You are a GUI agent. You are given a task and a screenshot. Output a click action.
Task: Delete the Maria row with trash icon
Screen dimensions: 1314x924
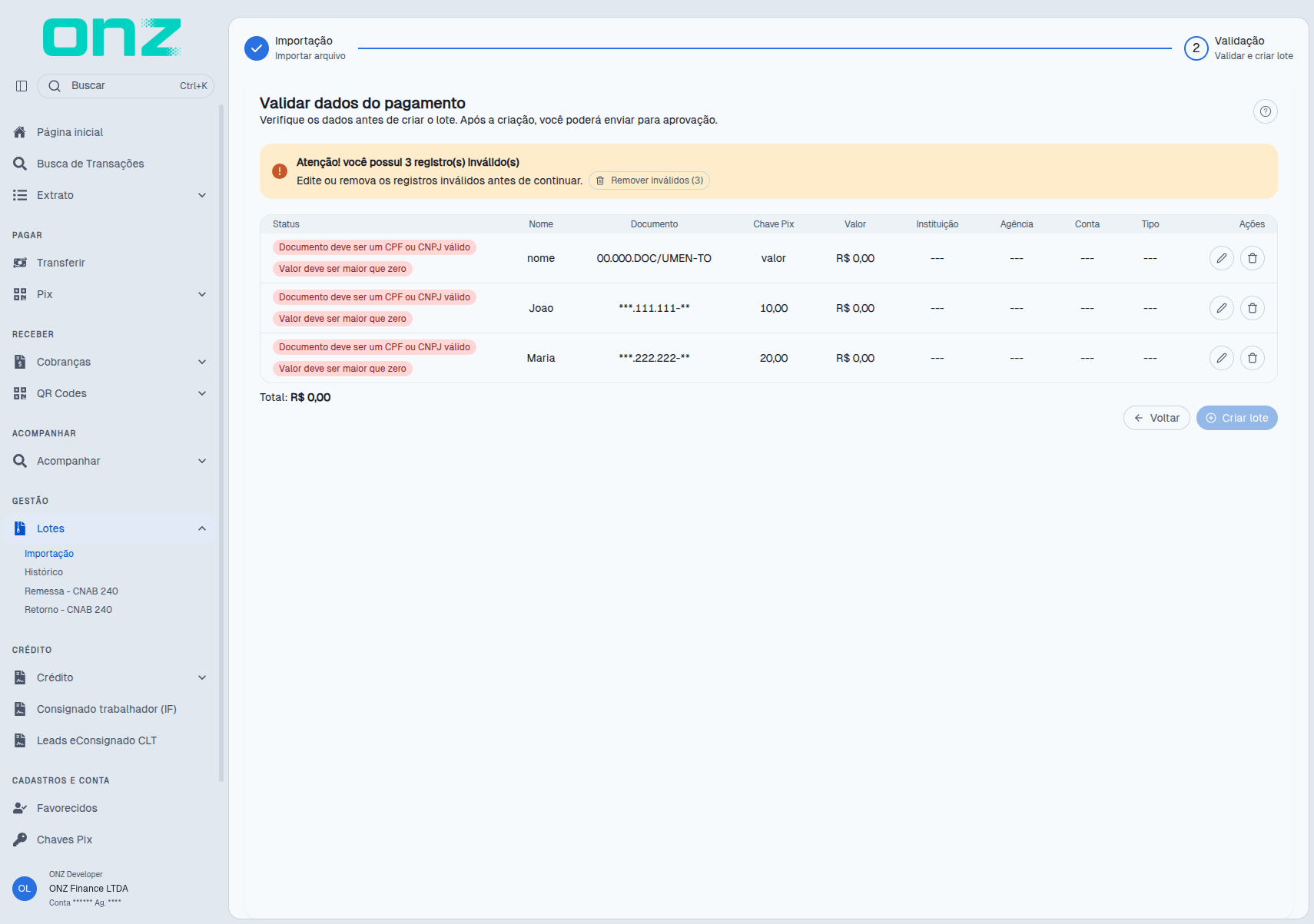pyautogui.click(x=1252, y=358)
